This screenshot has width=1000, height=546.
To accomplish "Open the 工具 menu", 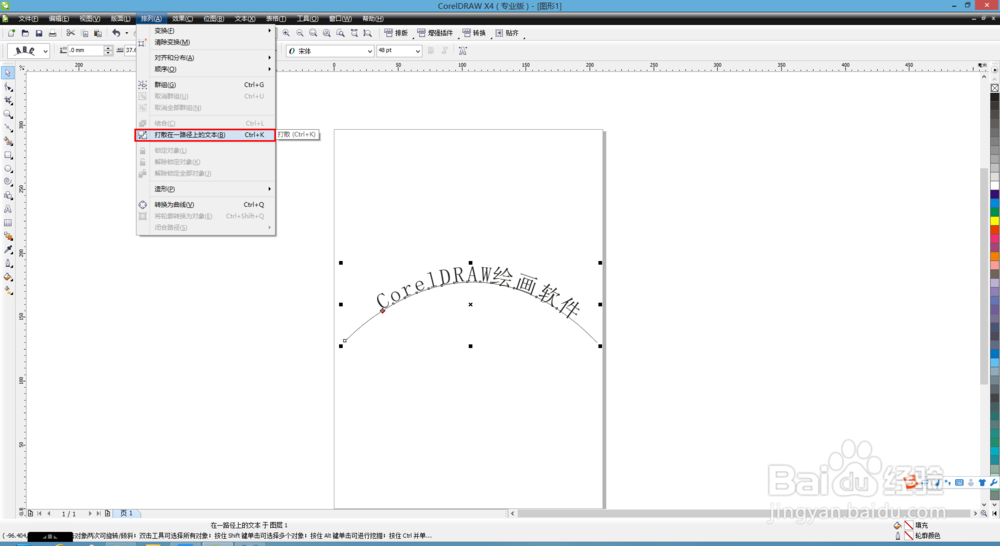I will coord(307,18).
